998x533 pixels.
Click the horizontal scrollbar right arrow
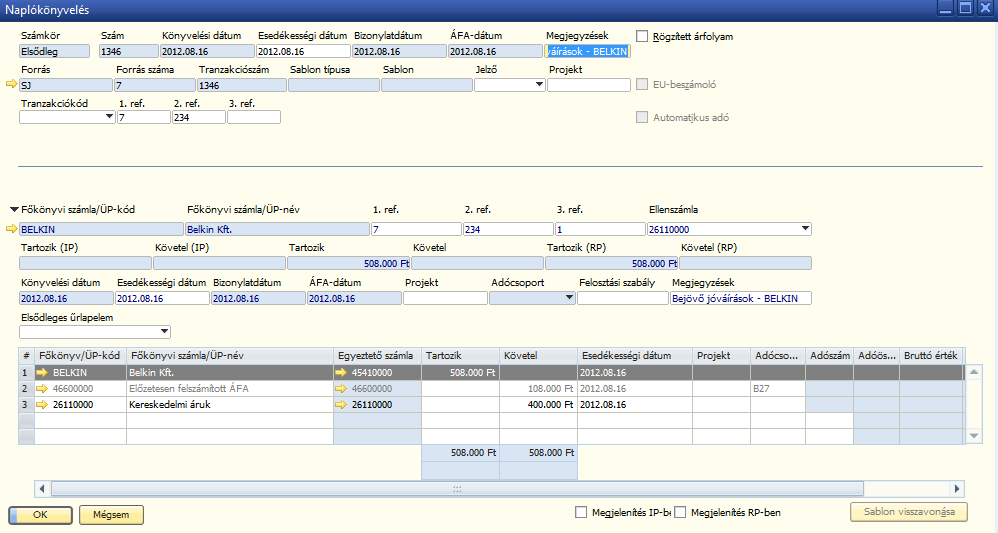pos(957,488)
